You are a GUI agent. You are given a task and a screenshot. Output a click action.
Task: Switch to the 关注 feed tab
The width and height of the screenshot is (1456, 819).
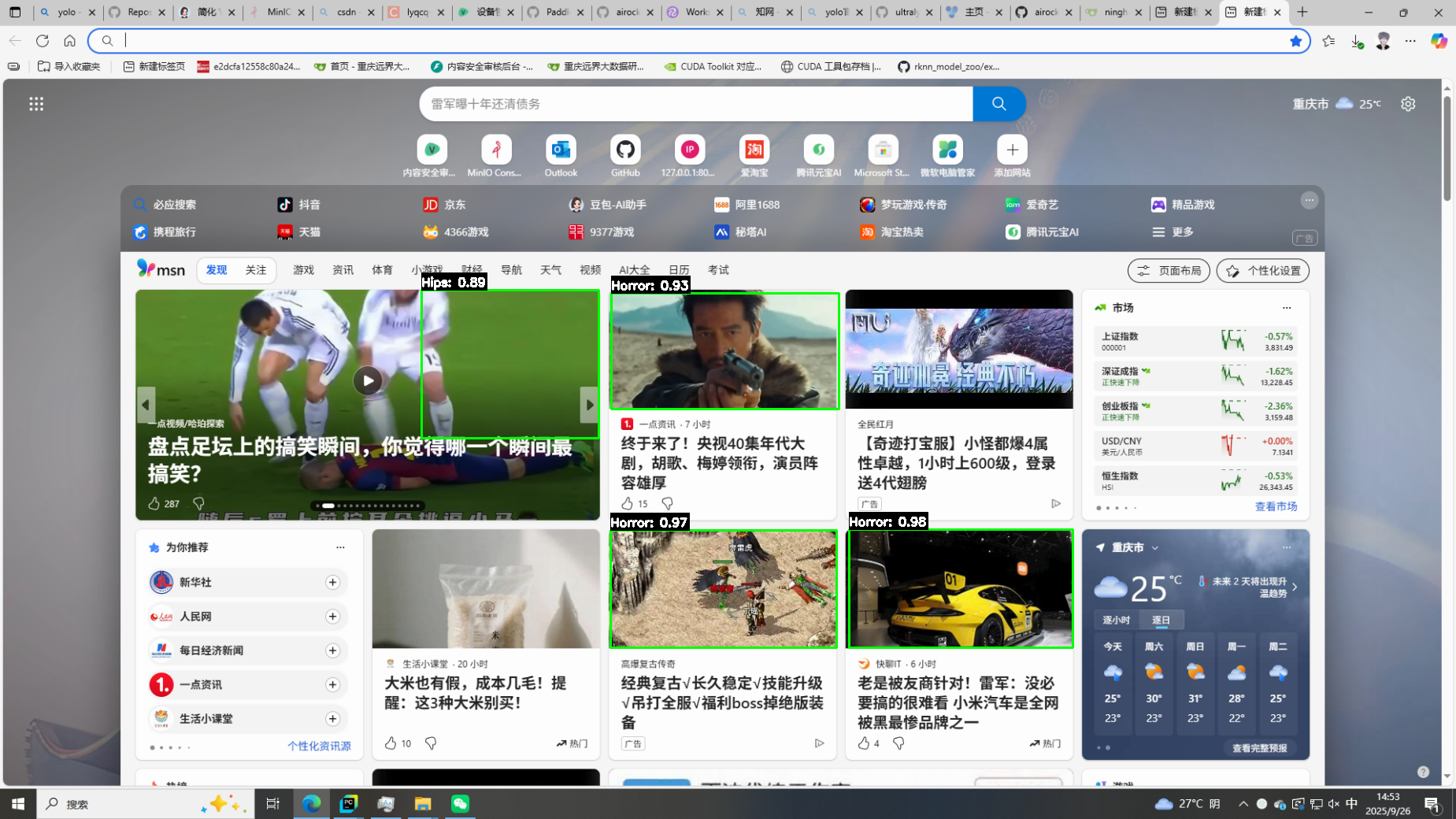tap(256, 270)
